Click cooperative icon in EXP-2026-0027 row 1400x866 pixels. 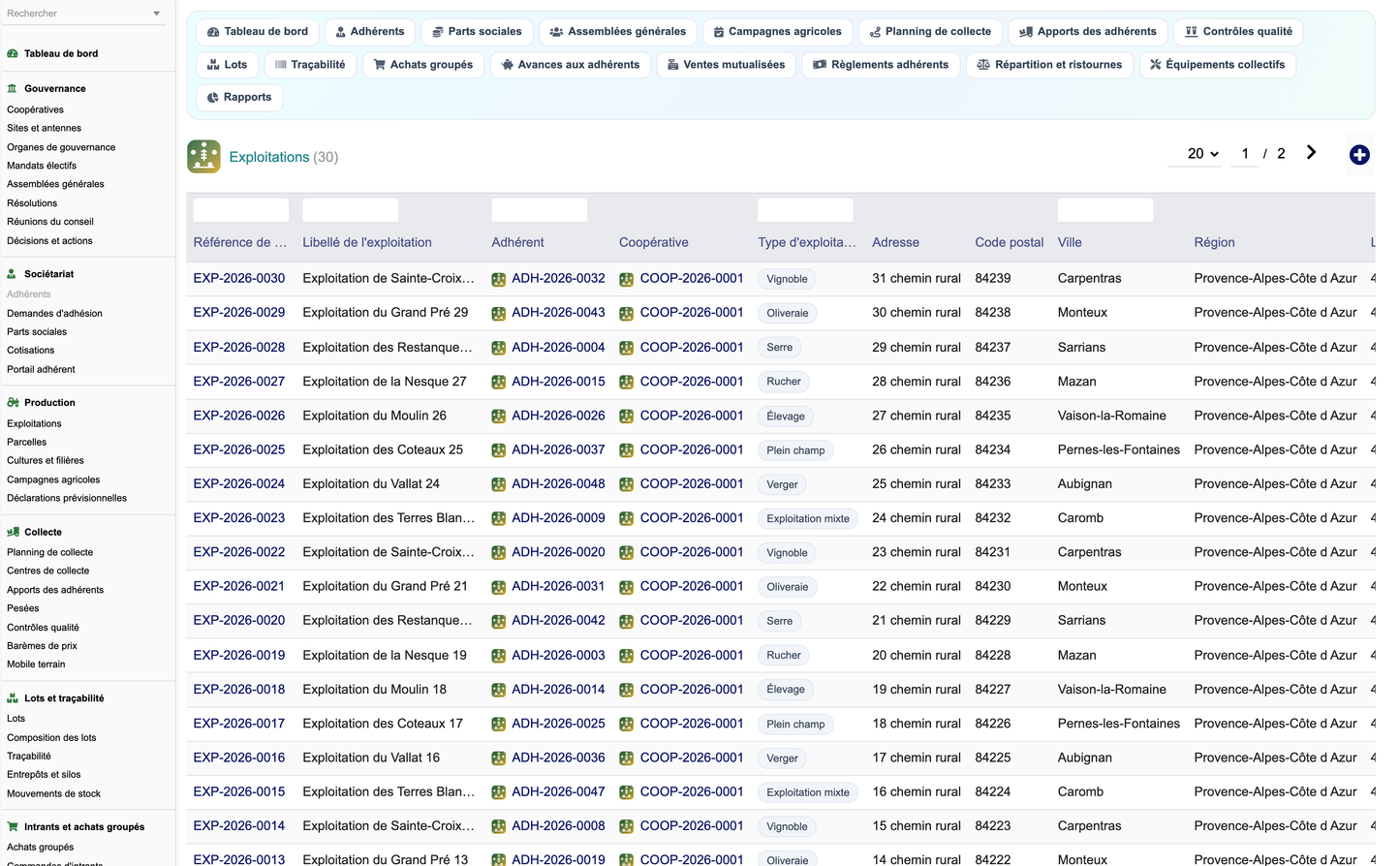627,382
